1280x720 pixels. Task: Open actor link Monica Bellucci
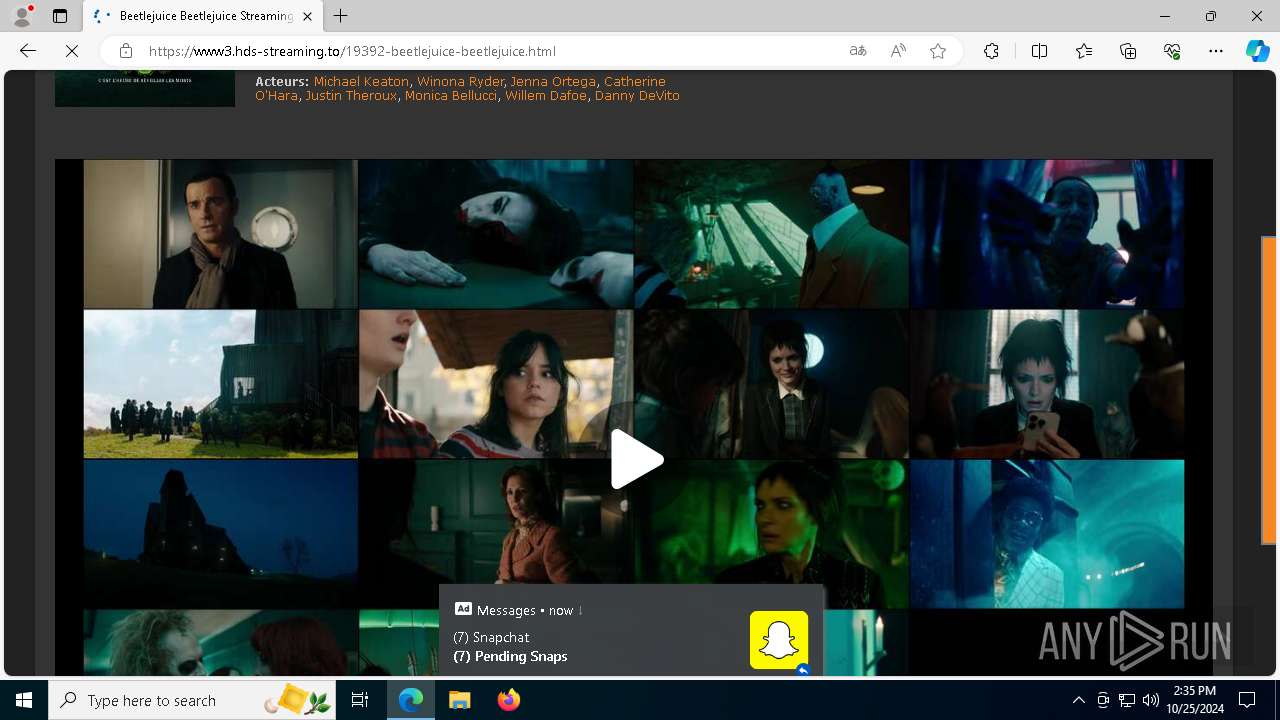[451, 96]
